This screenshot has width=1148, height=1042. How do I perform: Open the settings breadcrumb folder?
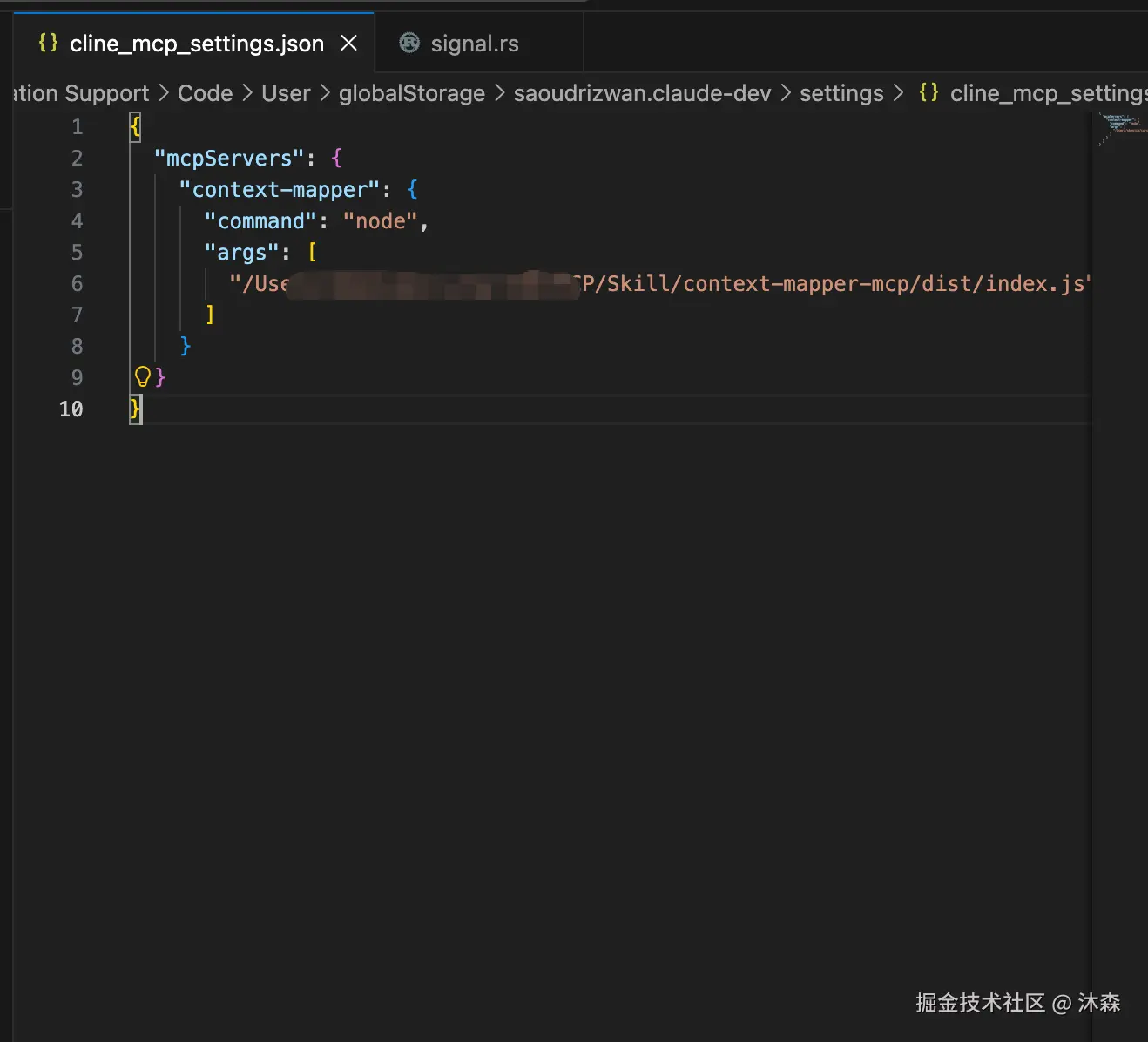pyautogui.click(x=841, y=93)
